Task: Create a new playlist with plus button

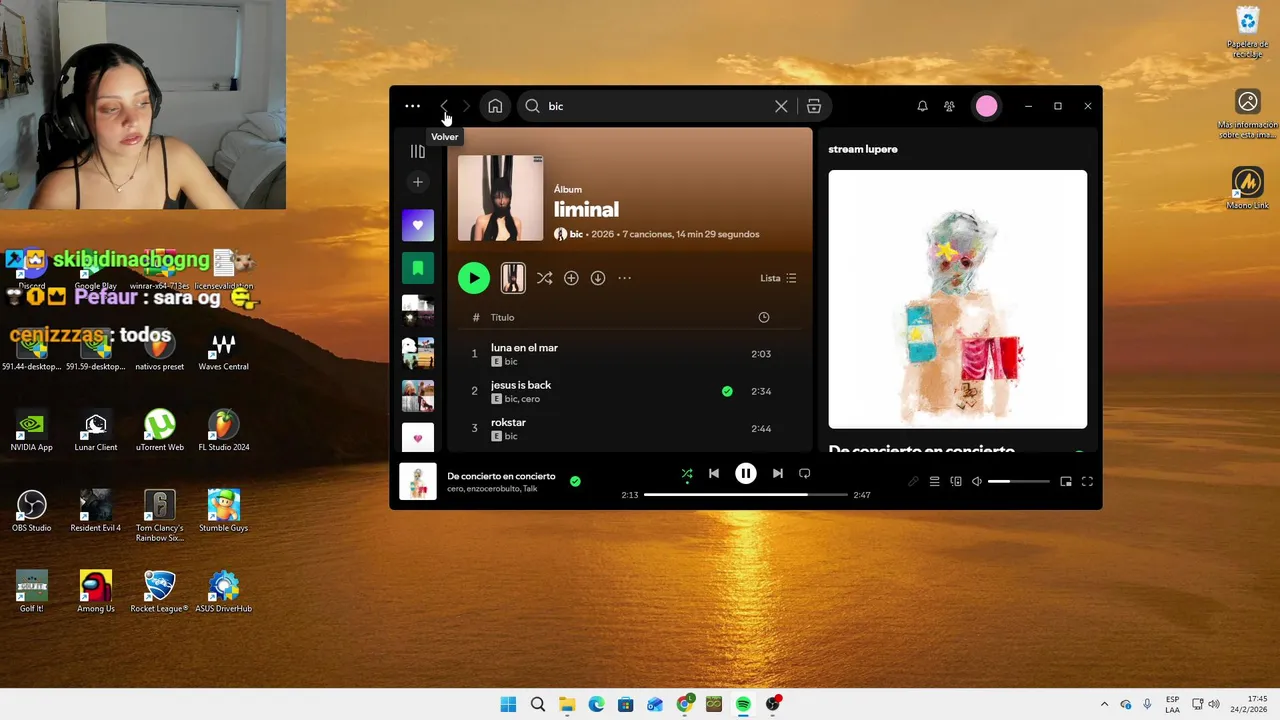Action: 418,182
